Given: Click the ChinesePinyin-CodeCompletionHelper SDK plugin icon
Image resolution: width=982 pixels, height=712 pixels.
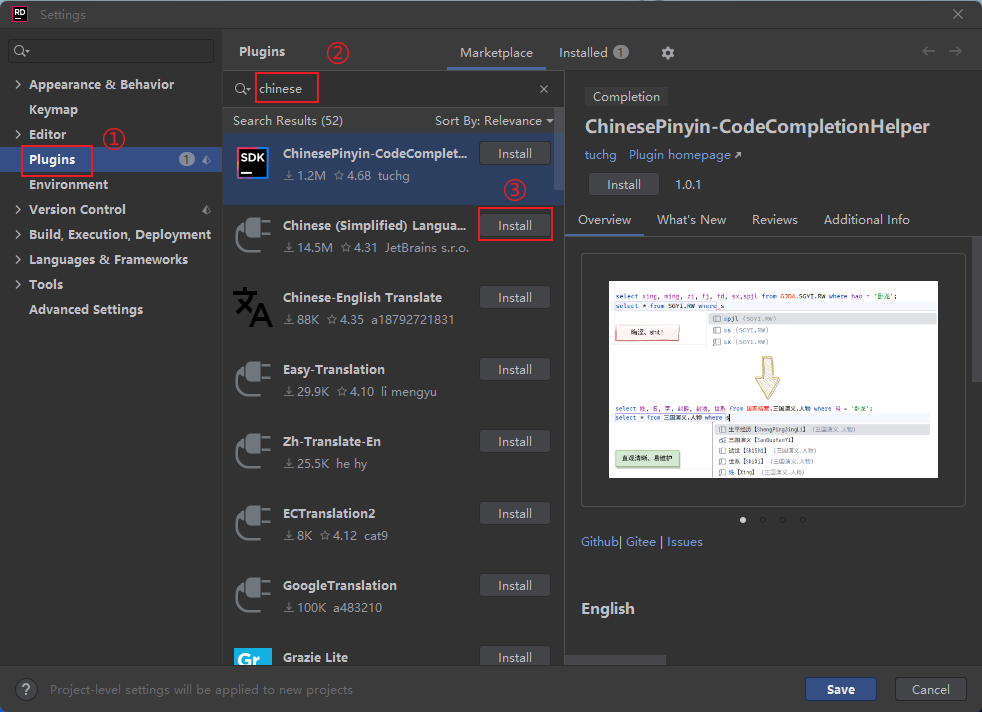Looking at the screenshot, I should (x=253, y=163).
